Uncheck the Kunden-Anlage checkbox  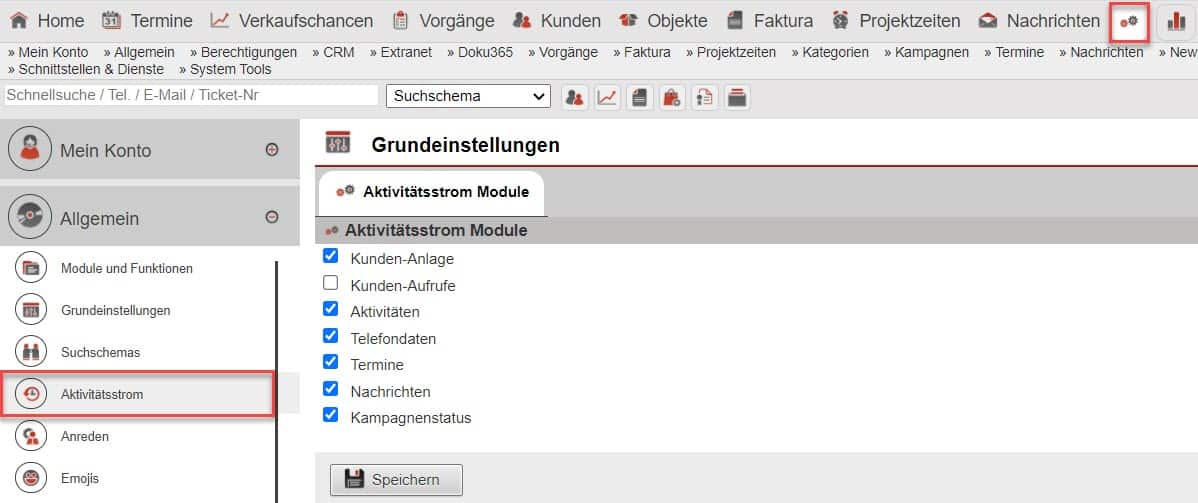pos(331,257)
